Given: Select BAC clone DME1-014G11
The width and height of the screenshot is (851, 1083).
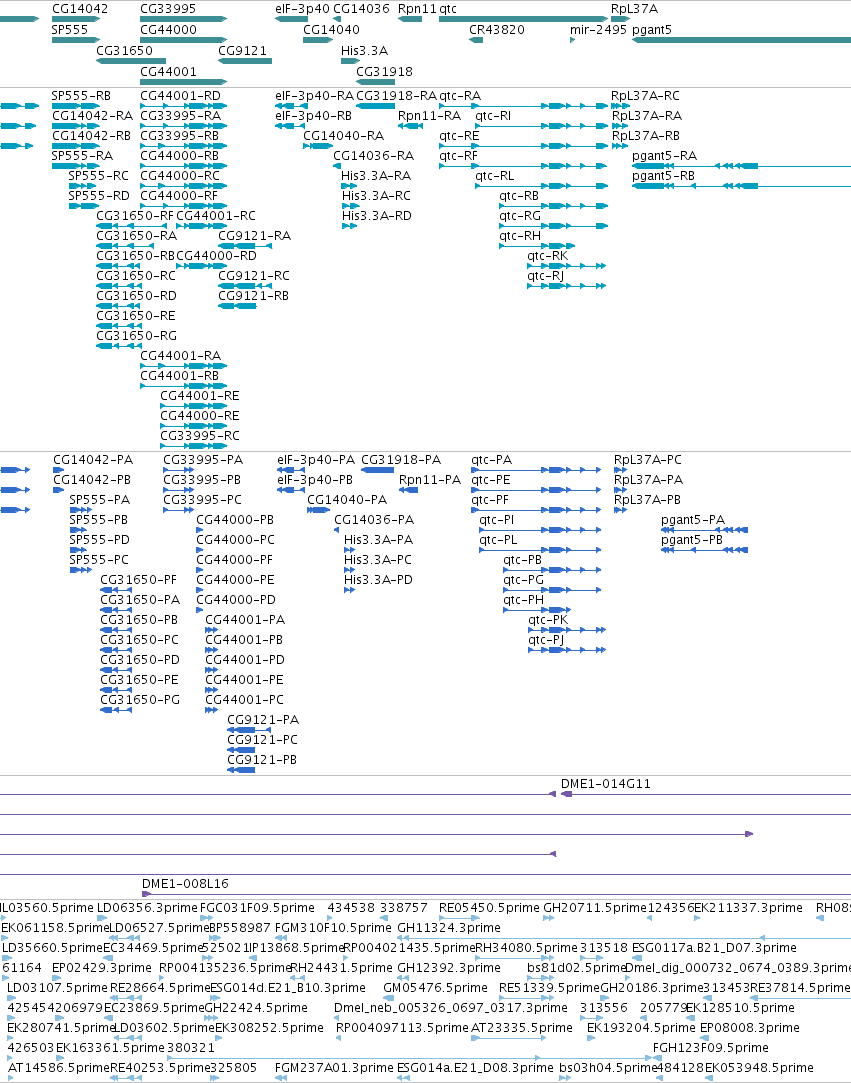Looking at the screenshot, I should click(606, 784).
